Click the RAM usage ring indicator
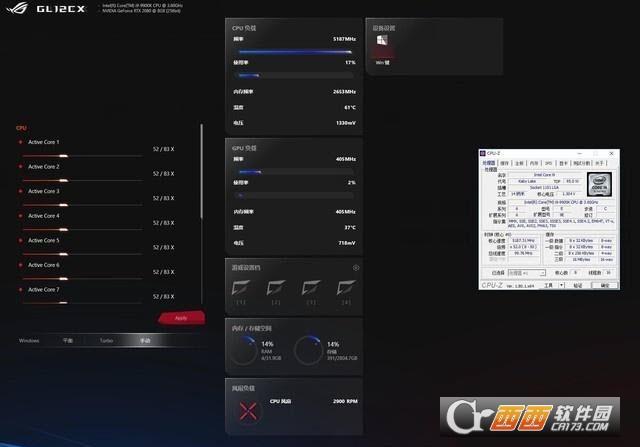Screen dimensions: 640x447 tap(243, 348)
